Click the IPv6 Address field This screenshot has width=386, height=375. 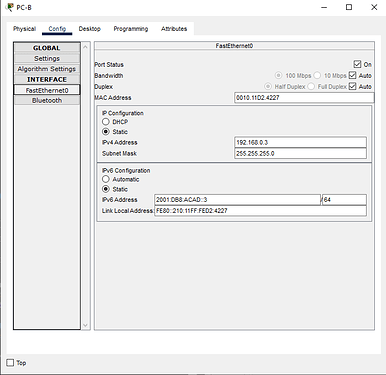pos(237,200)
